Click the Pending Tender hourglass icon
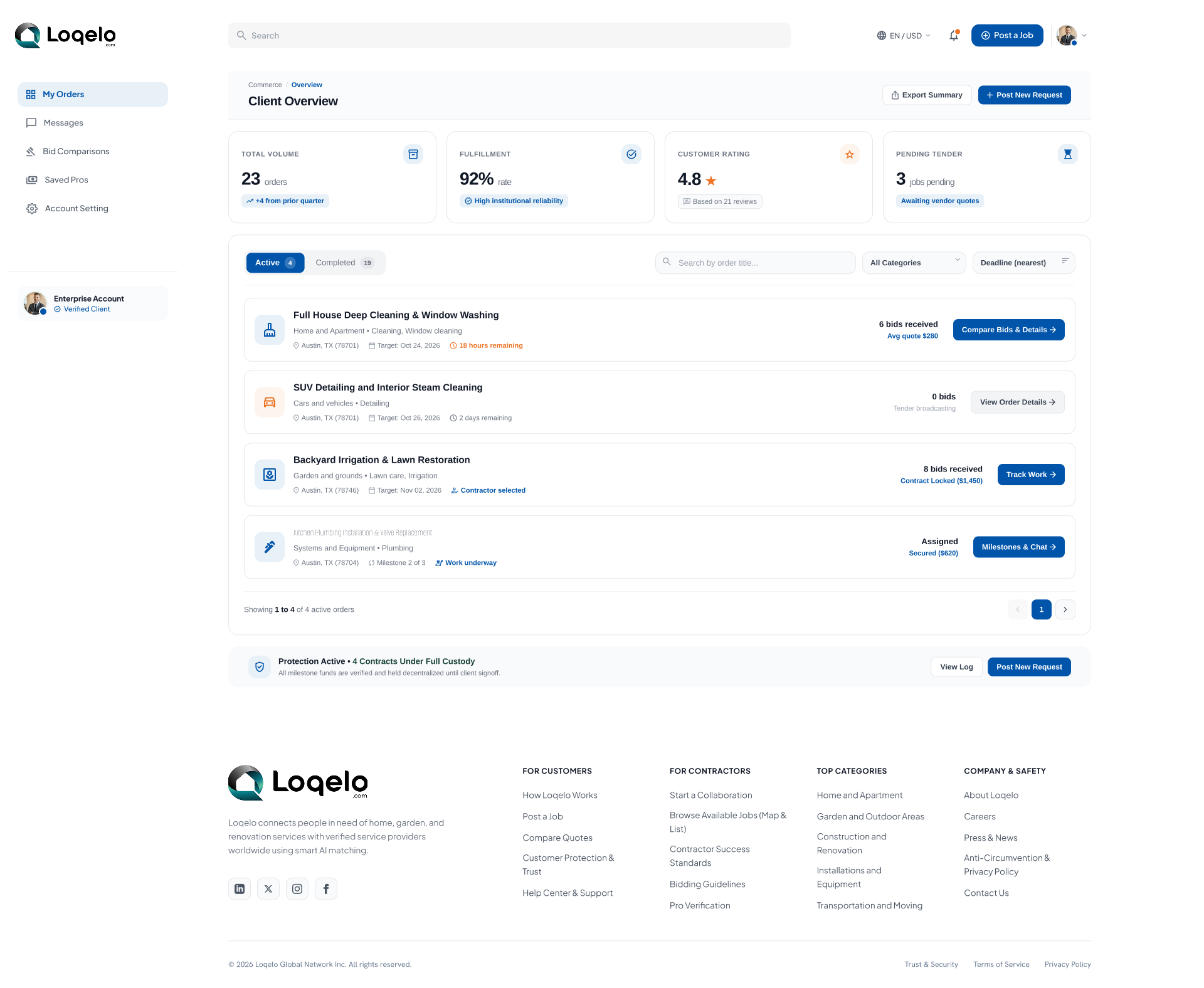1204x988 pixels. click(x=1068, y=154)
